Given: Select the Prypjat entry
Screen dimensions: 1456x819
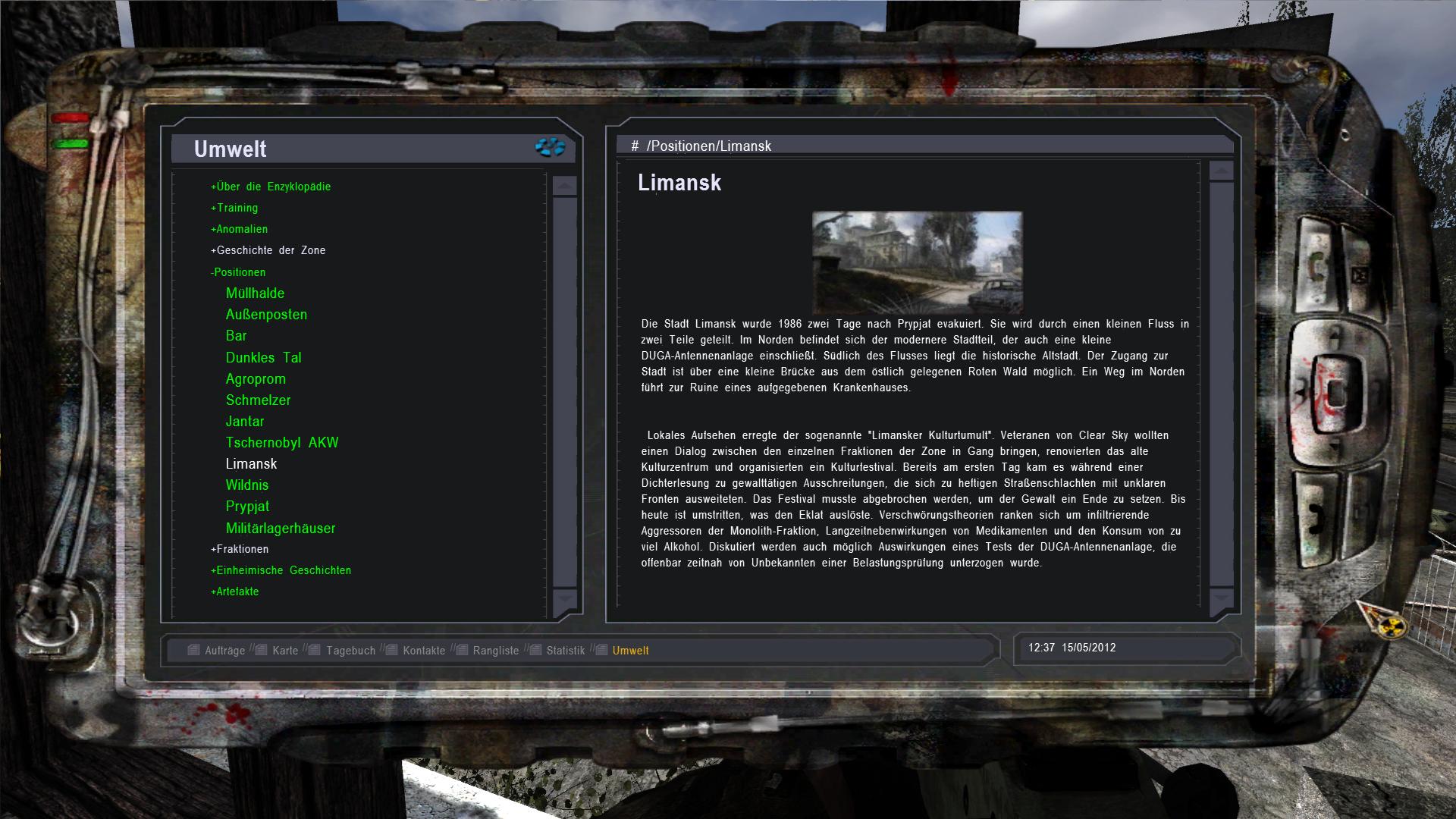Looking at the screenshot, I should coord(247,507).
